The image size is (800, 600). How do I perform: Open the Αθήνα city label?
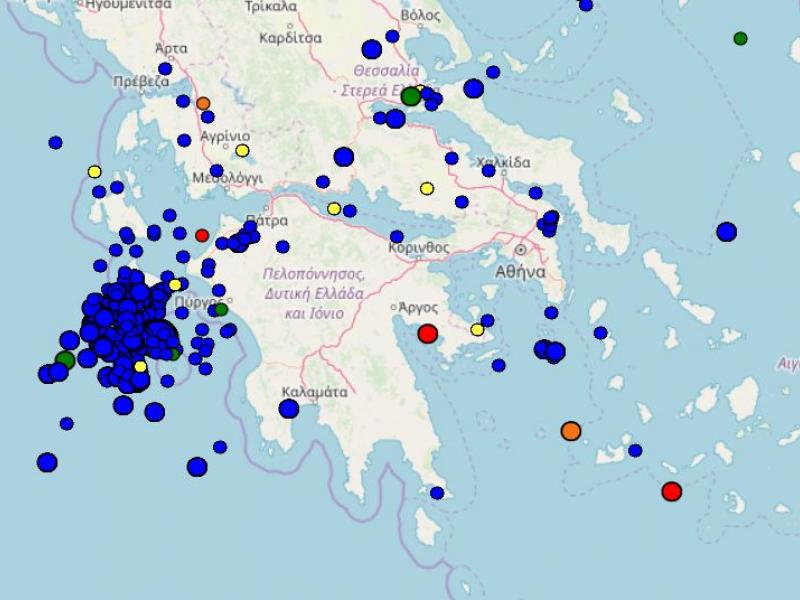point(524,270)
